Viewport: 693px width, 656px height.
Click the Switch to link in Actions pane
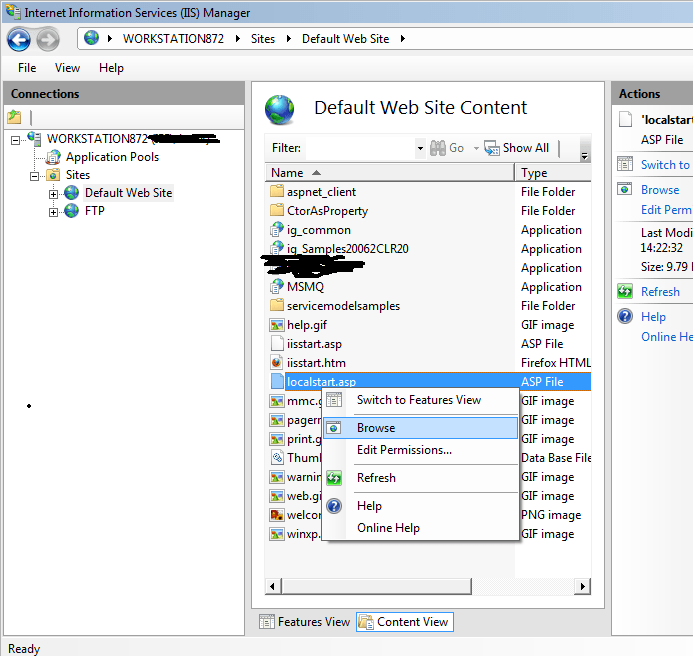665,164
